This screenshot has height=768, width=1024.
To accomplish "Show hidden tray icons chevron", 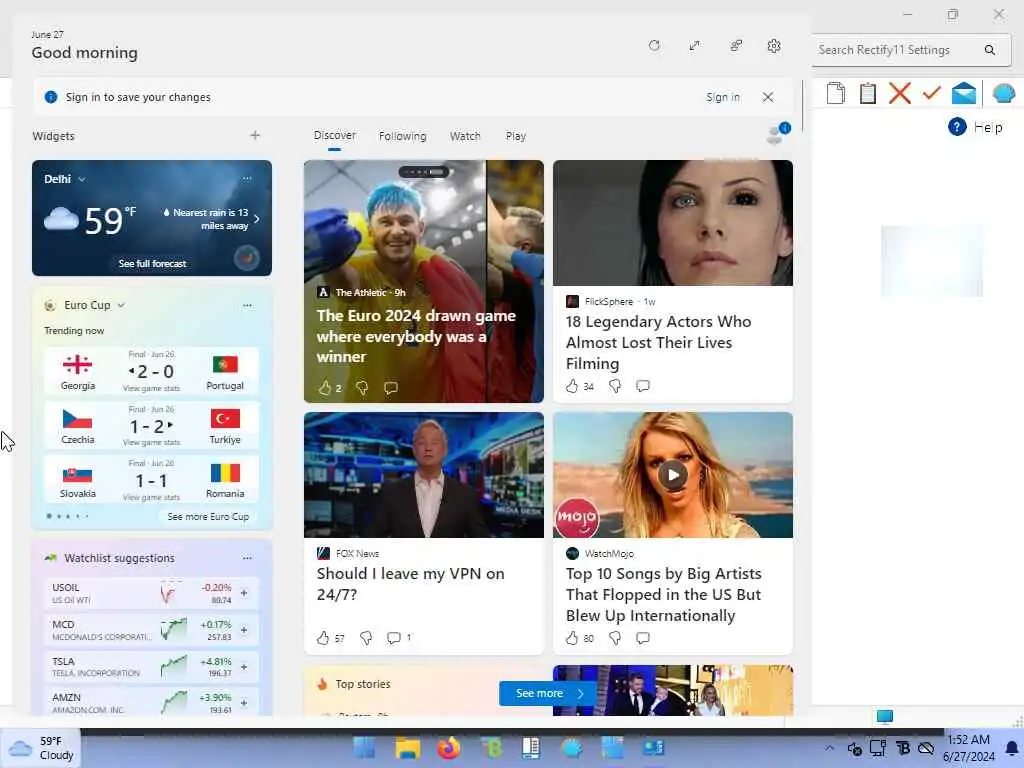I will (x=829, y=748).
